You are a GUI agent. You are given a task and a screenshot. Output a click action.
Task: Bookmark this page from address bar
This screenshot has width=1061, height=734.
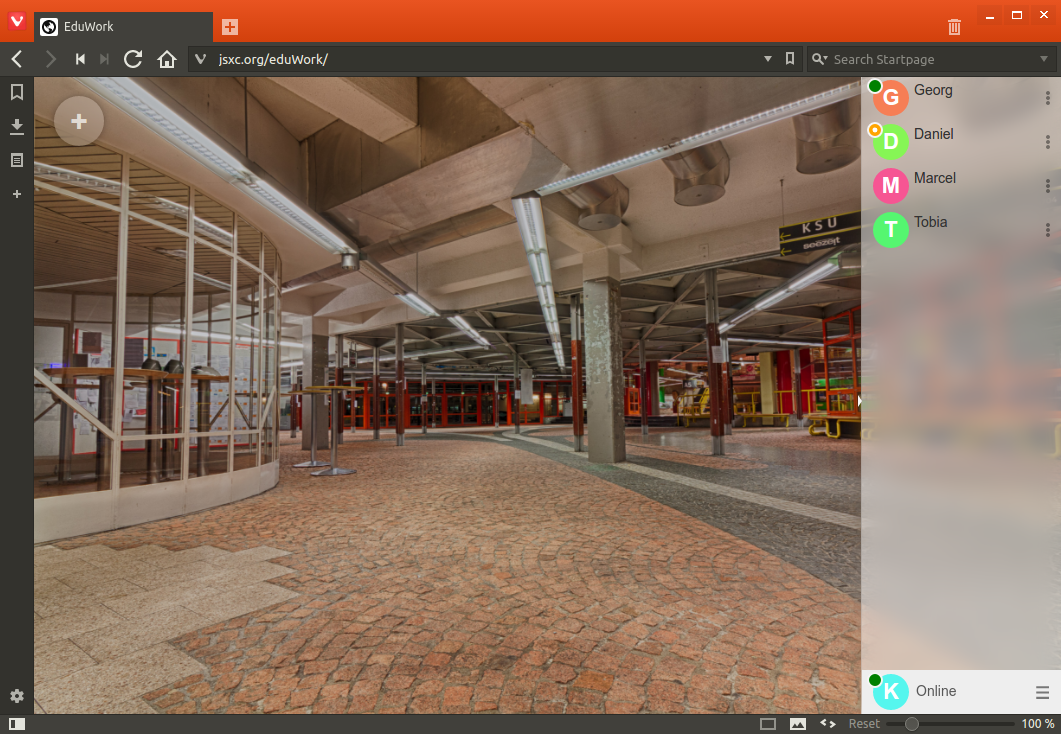click(790, 59)
